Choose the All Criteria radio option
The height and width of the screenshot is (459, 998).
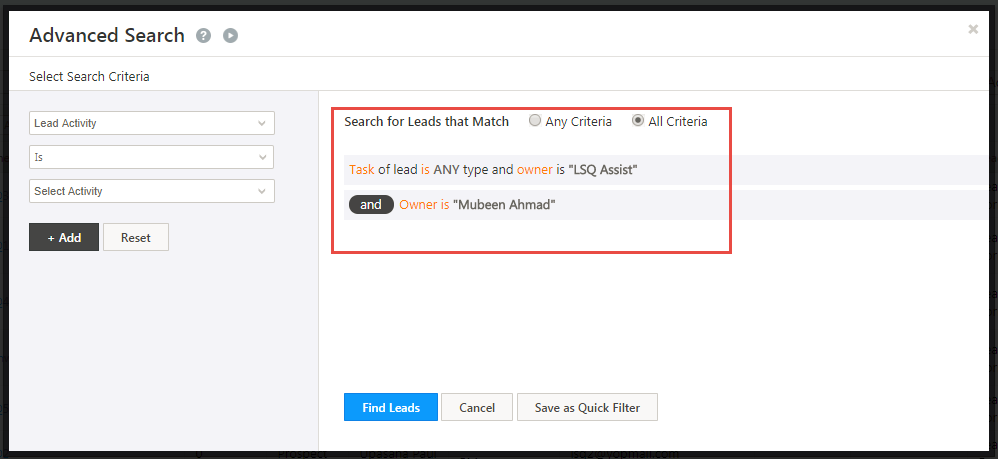638,121
